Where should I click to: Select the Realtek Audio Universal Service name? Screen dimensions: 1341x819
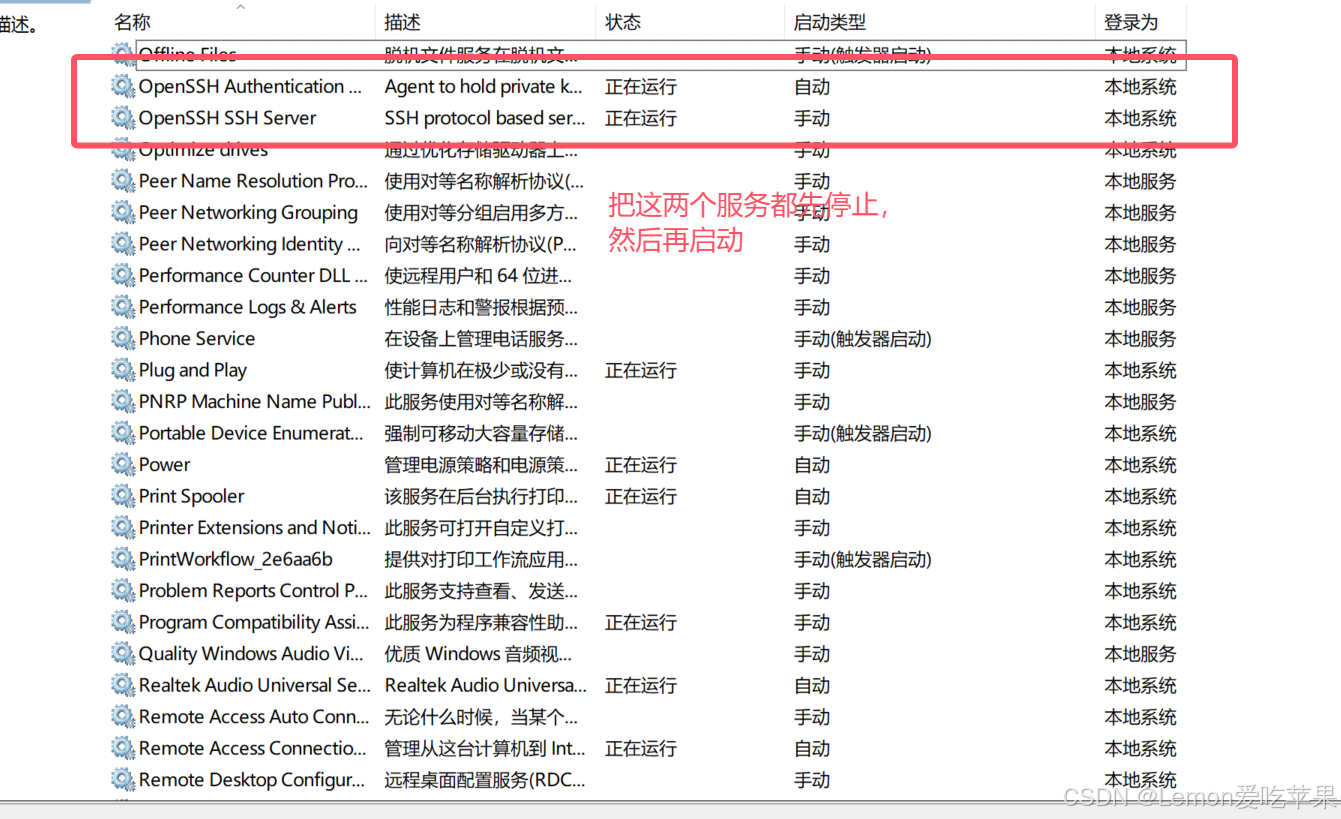click(x=254, y=685)
